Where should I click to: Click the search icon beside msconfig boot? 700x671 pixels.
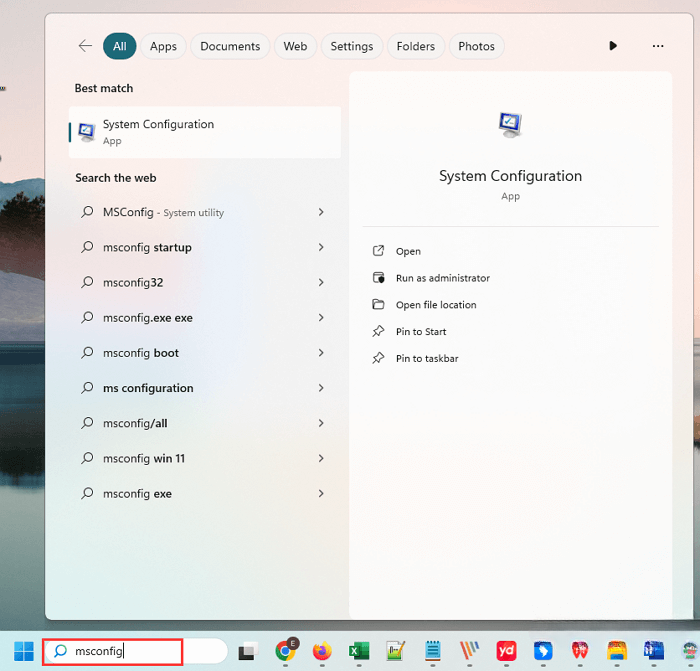[x=87, y=352]
